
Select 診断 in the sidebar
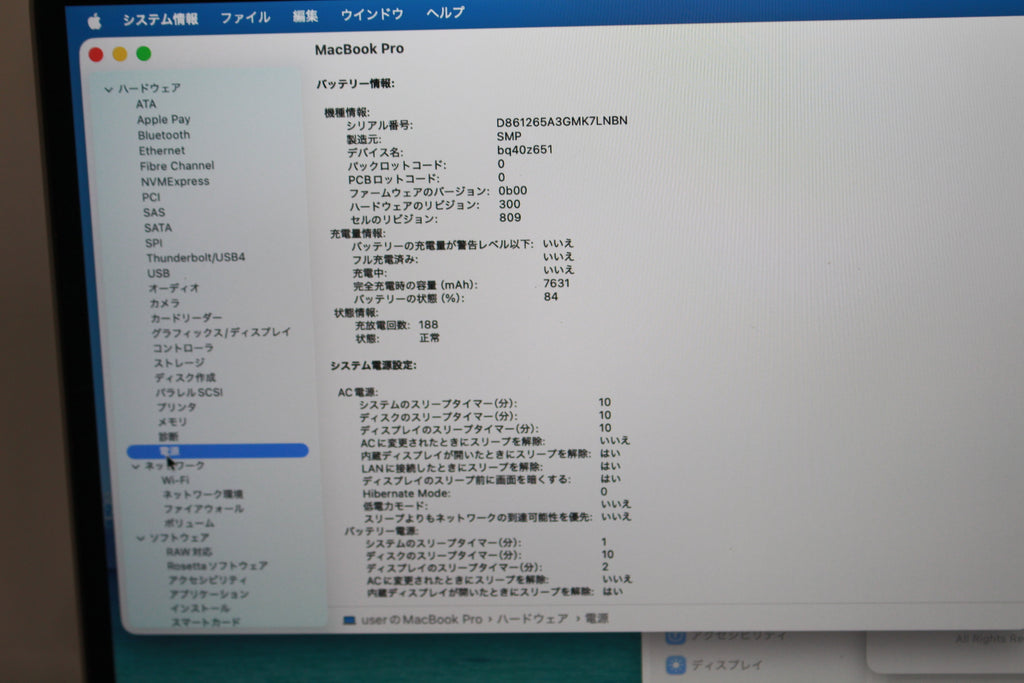(x=168, y=436)
